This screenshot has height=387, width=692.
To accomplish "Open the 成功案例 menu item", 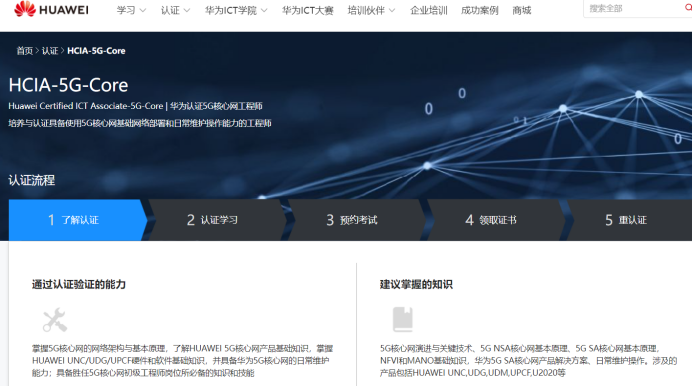I will point(480,10).
